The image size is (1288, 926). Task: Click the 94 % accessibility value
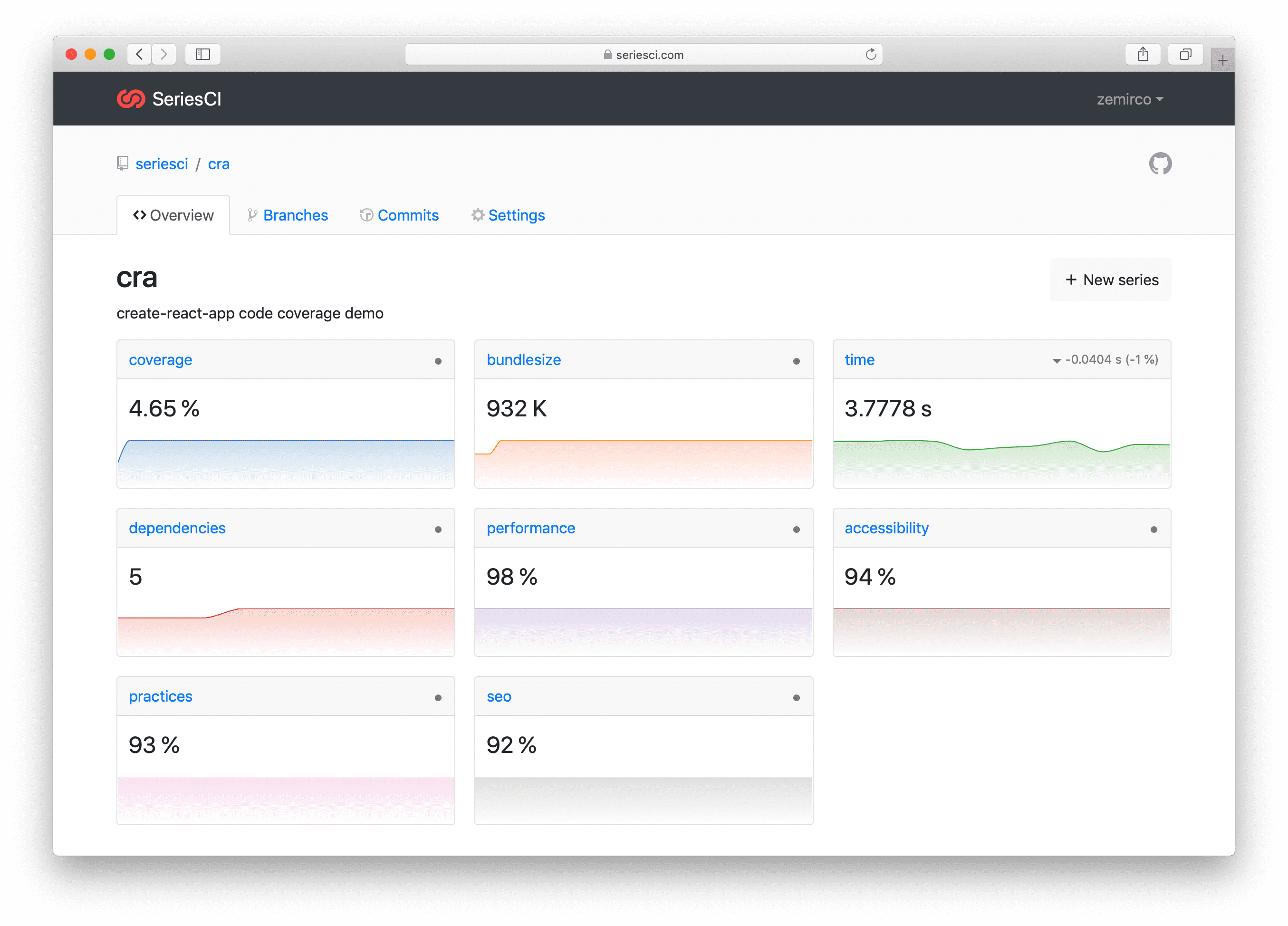869,577
